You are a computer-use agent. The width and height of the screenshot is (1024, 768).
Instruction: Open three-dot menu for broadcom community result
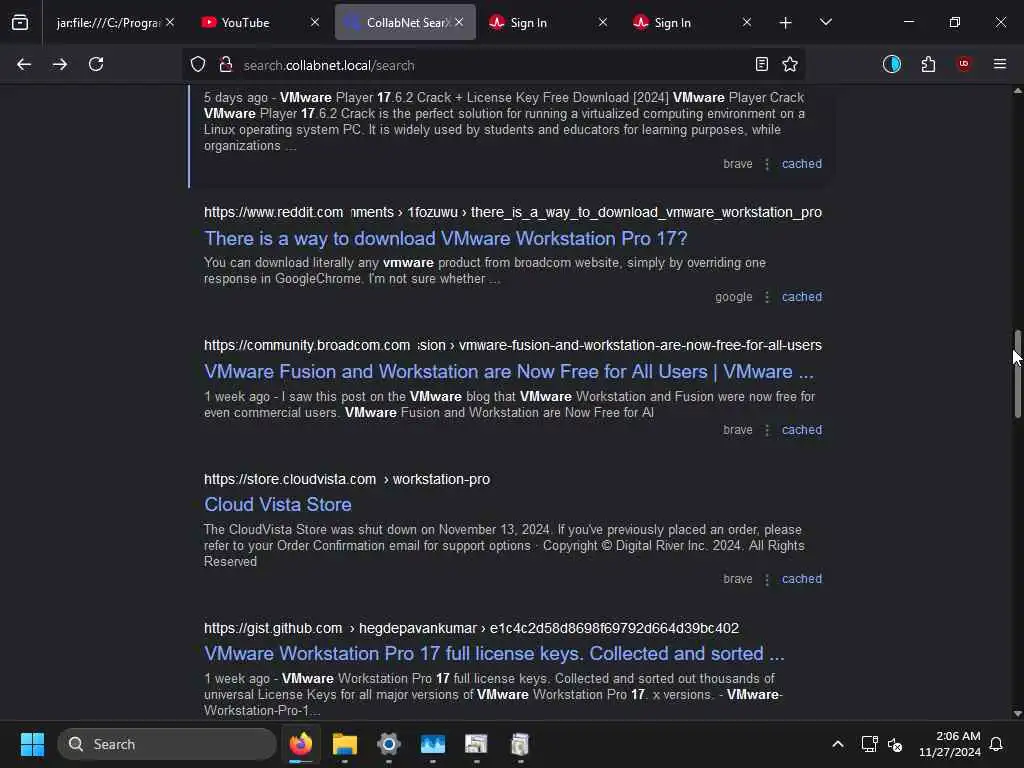(767, 430)
